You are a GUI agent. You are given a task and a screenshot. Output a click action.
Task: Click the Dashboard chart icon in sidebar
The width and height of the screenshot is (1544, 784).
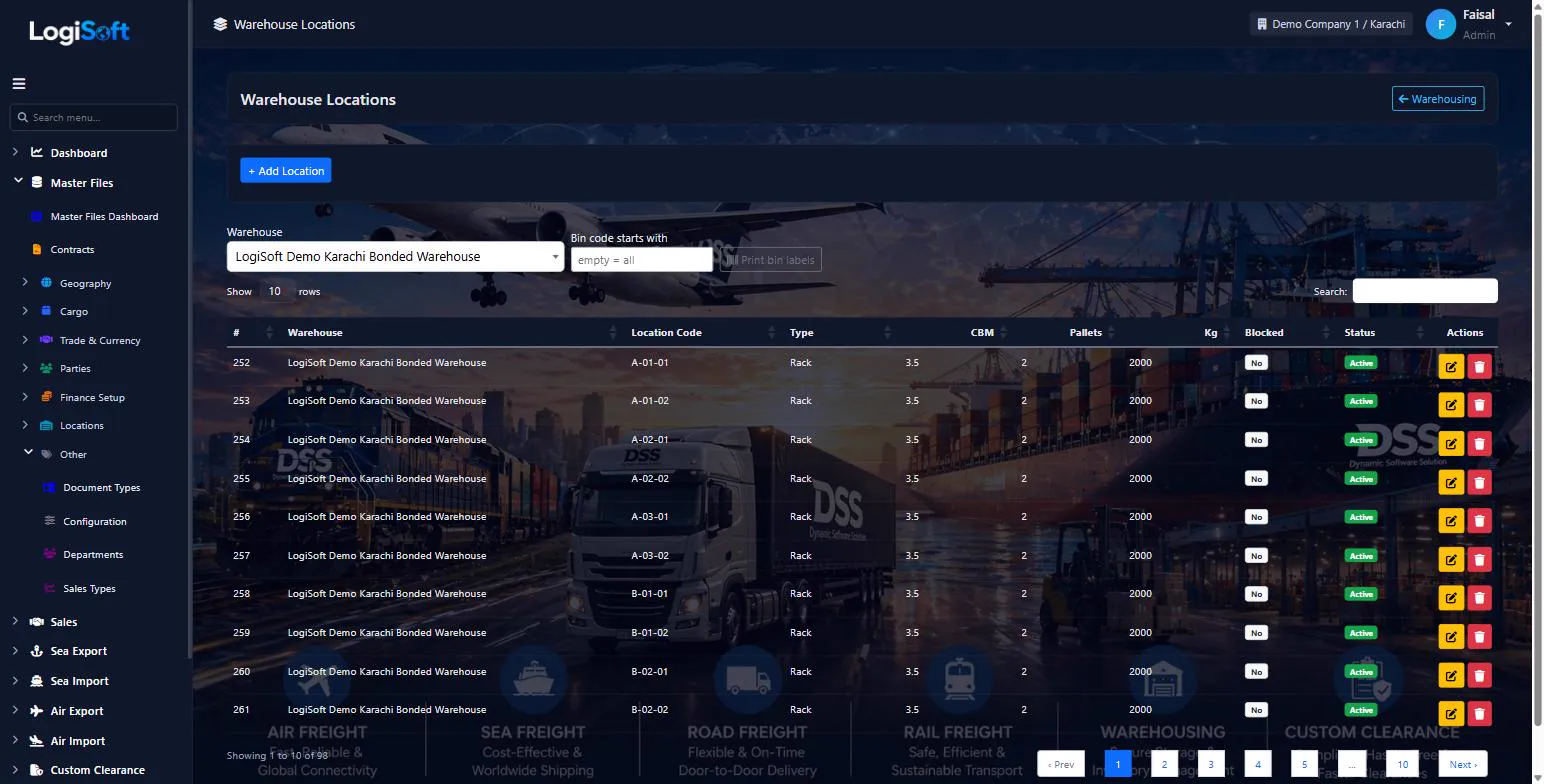point(37,153)
